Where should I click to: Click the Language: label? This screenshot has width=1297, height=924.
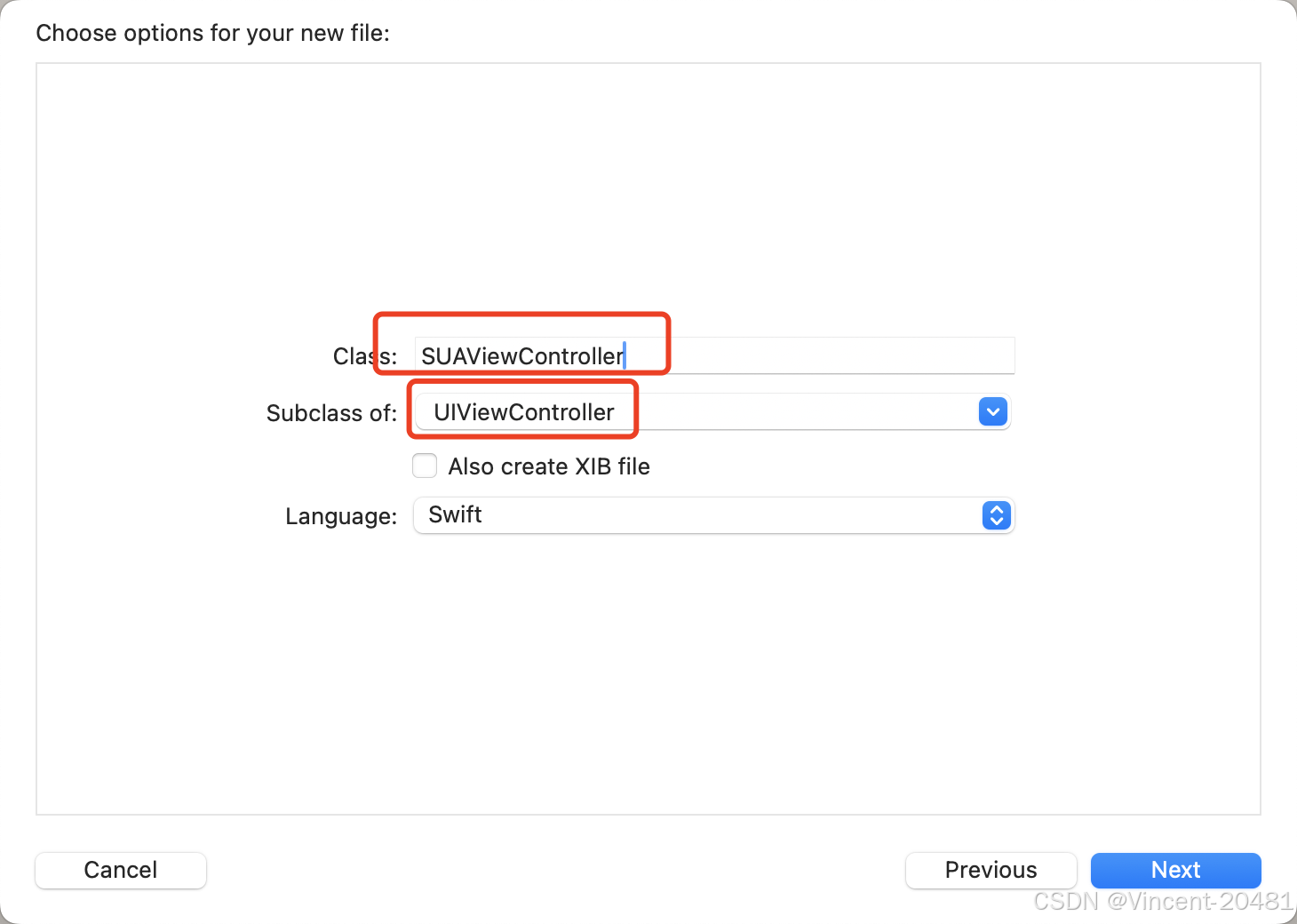341,516
